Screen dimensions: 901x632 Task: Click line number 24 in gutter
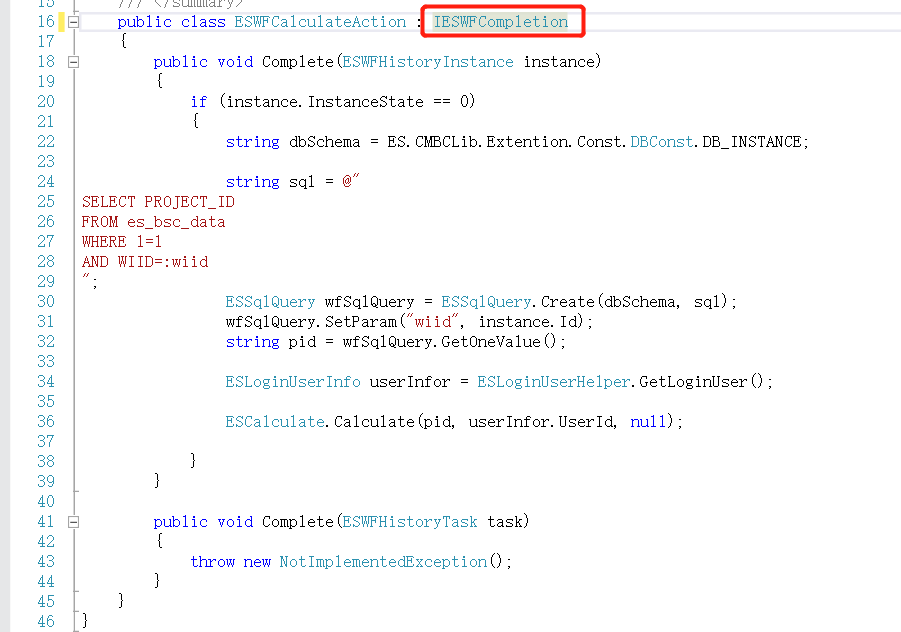coord(46,182)
